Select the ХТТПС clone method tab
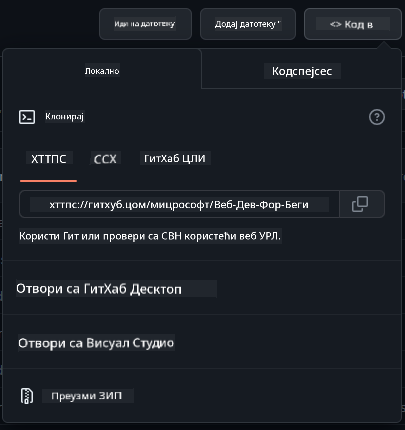The height and width of the screenshot is (430, 405). click(49, 159)
